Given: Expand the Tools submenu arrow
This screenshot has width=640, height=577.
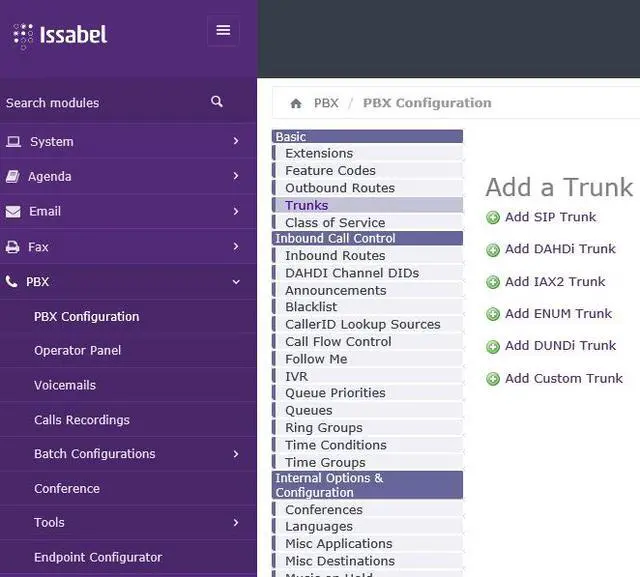Looking at the screenshot, I should coord(236,522).
